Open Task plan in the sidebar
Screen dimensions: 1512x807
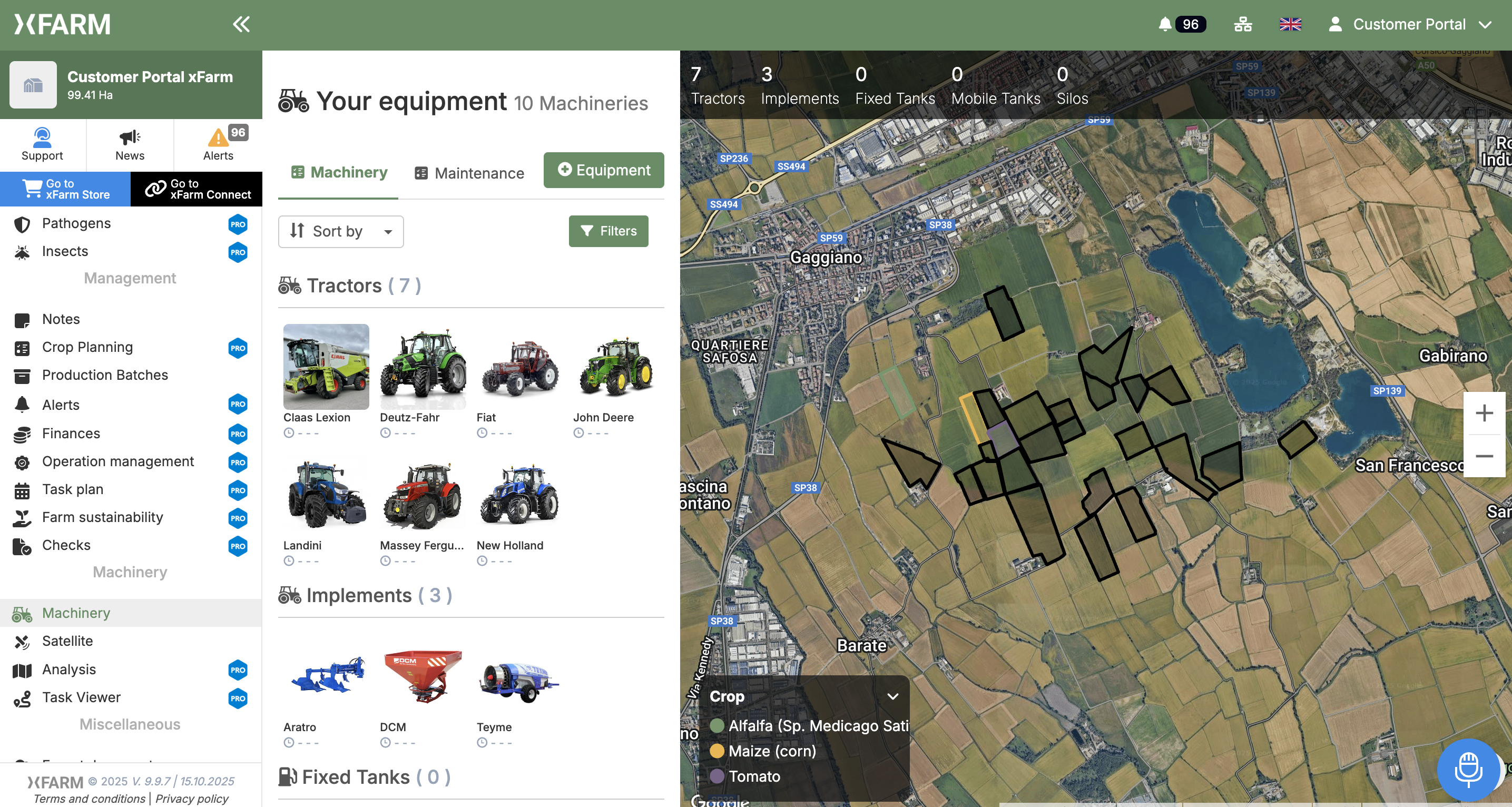(x=130, y=489)
